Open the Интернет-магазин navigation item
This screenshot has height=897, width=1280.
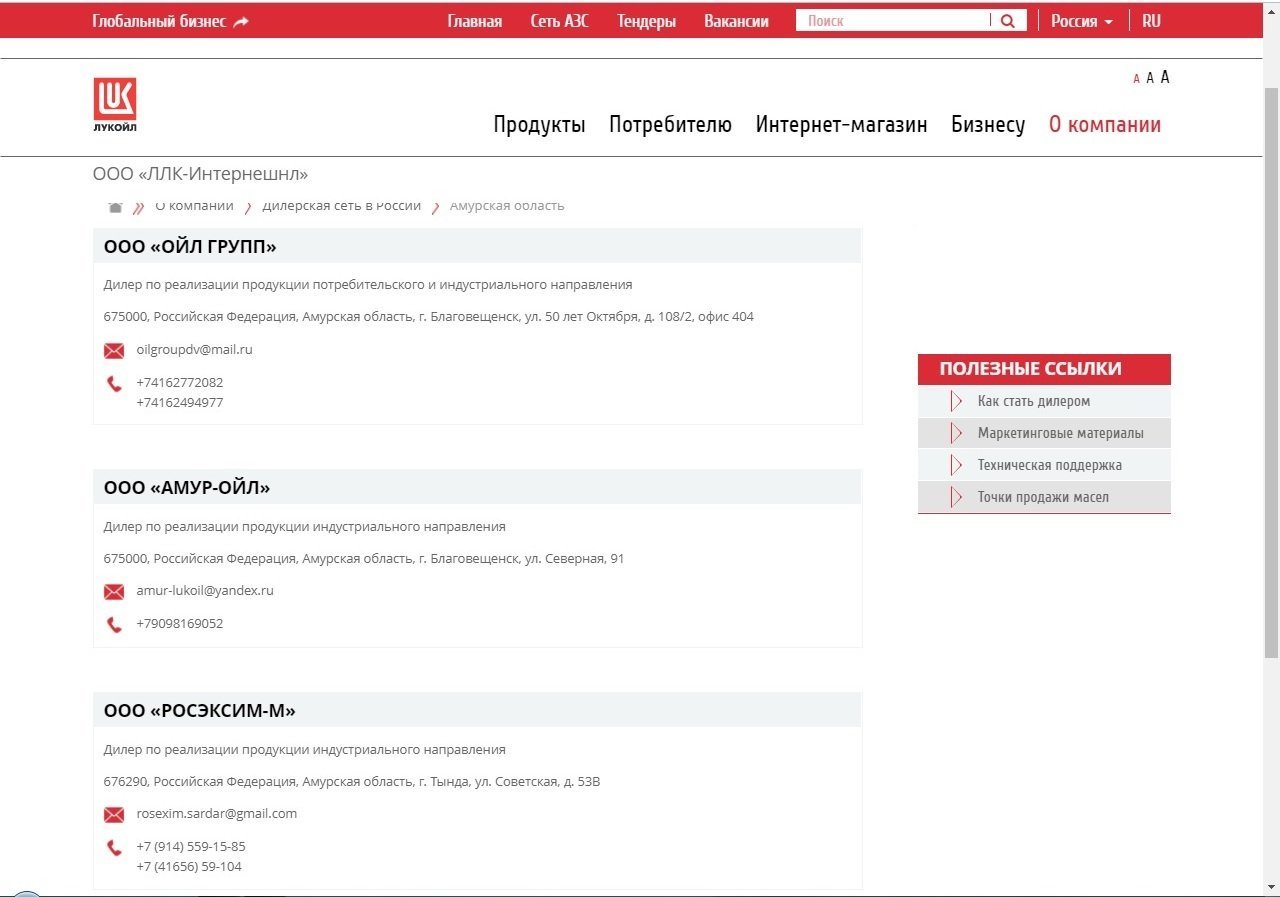pos(841,125)
